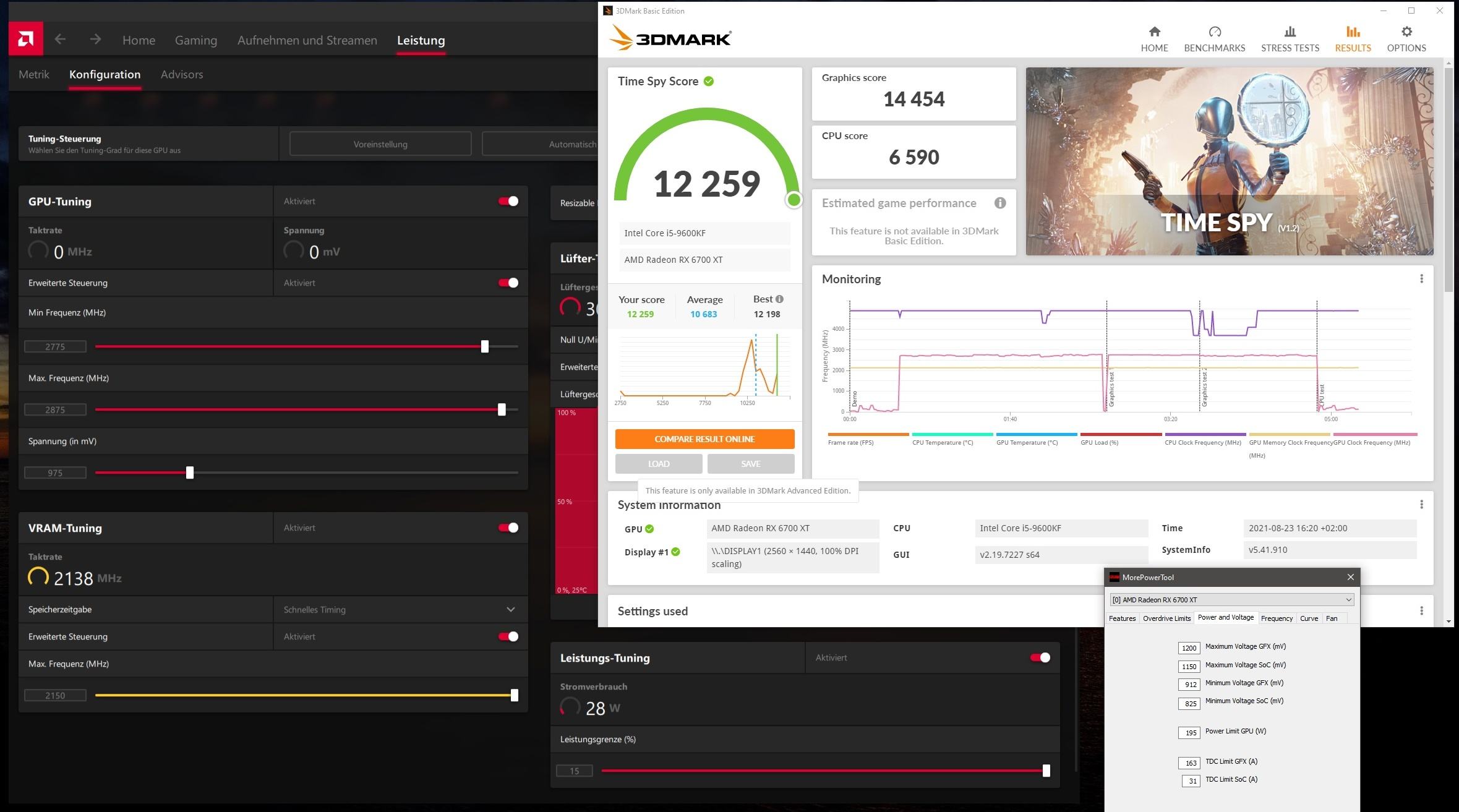Click info icon next to Best score

[779, 299]
